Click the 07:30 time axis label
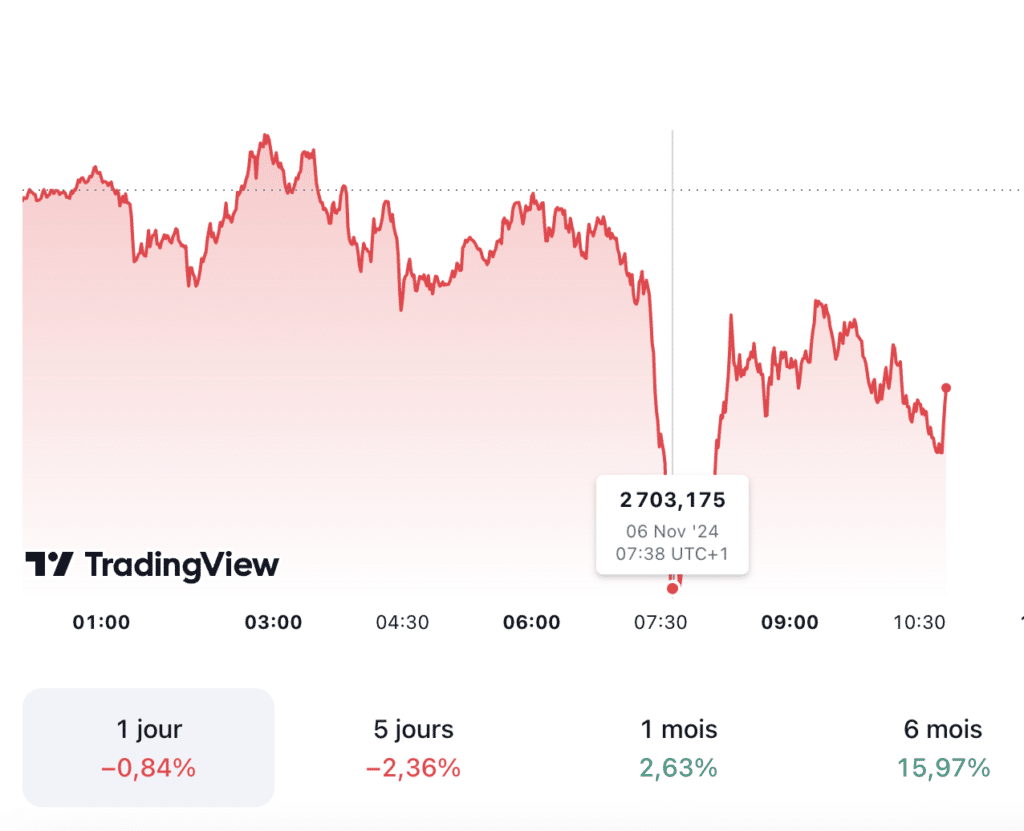The width and height of the screenshot is (1024, 831). [x=660, y=622]
